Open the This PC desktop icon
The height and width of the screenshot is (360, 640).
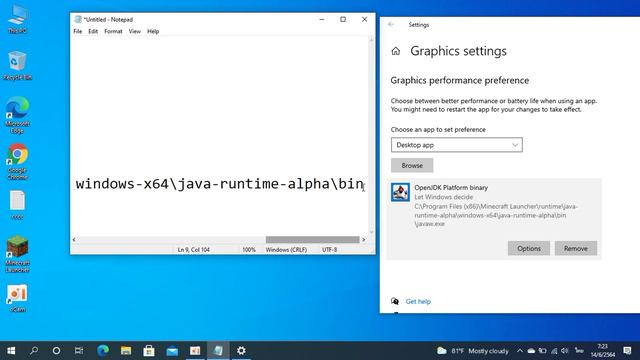click(18, 18)
